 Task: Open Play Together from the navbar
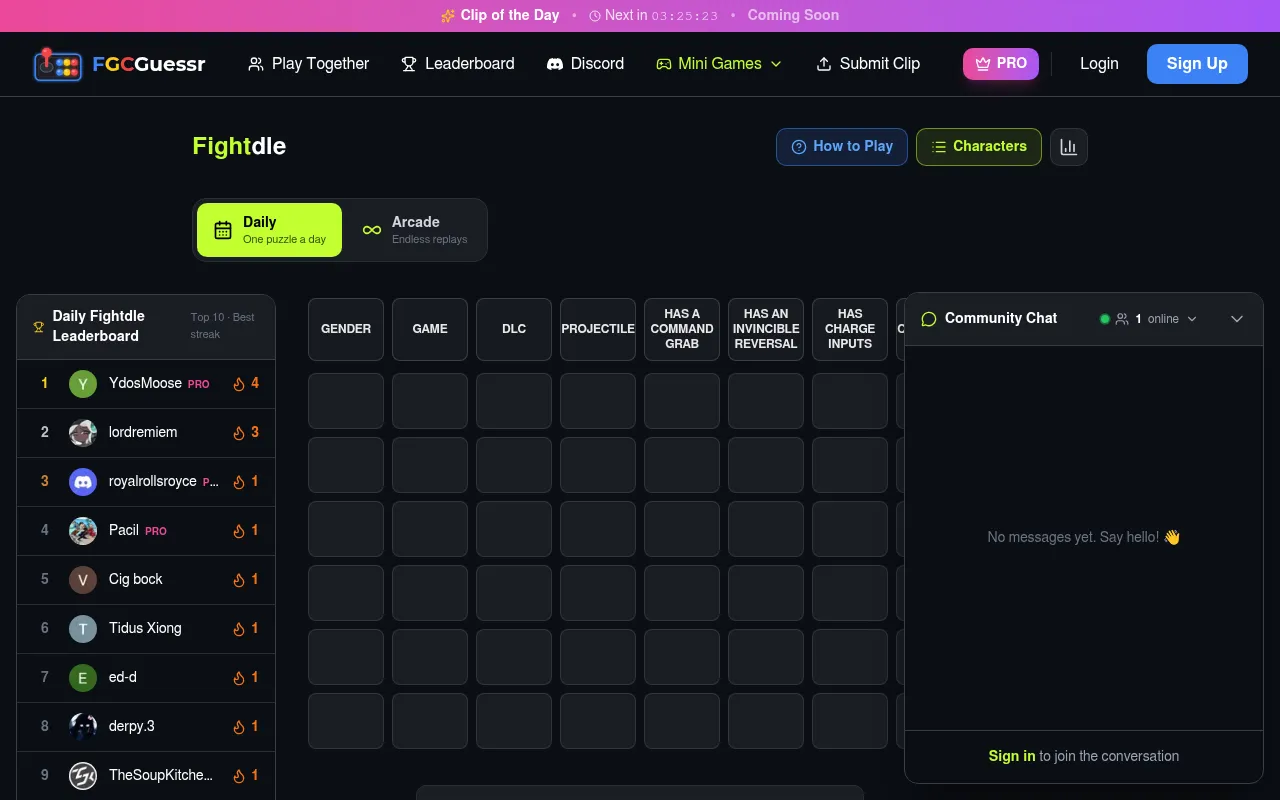tap(309, 64)
